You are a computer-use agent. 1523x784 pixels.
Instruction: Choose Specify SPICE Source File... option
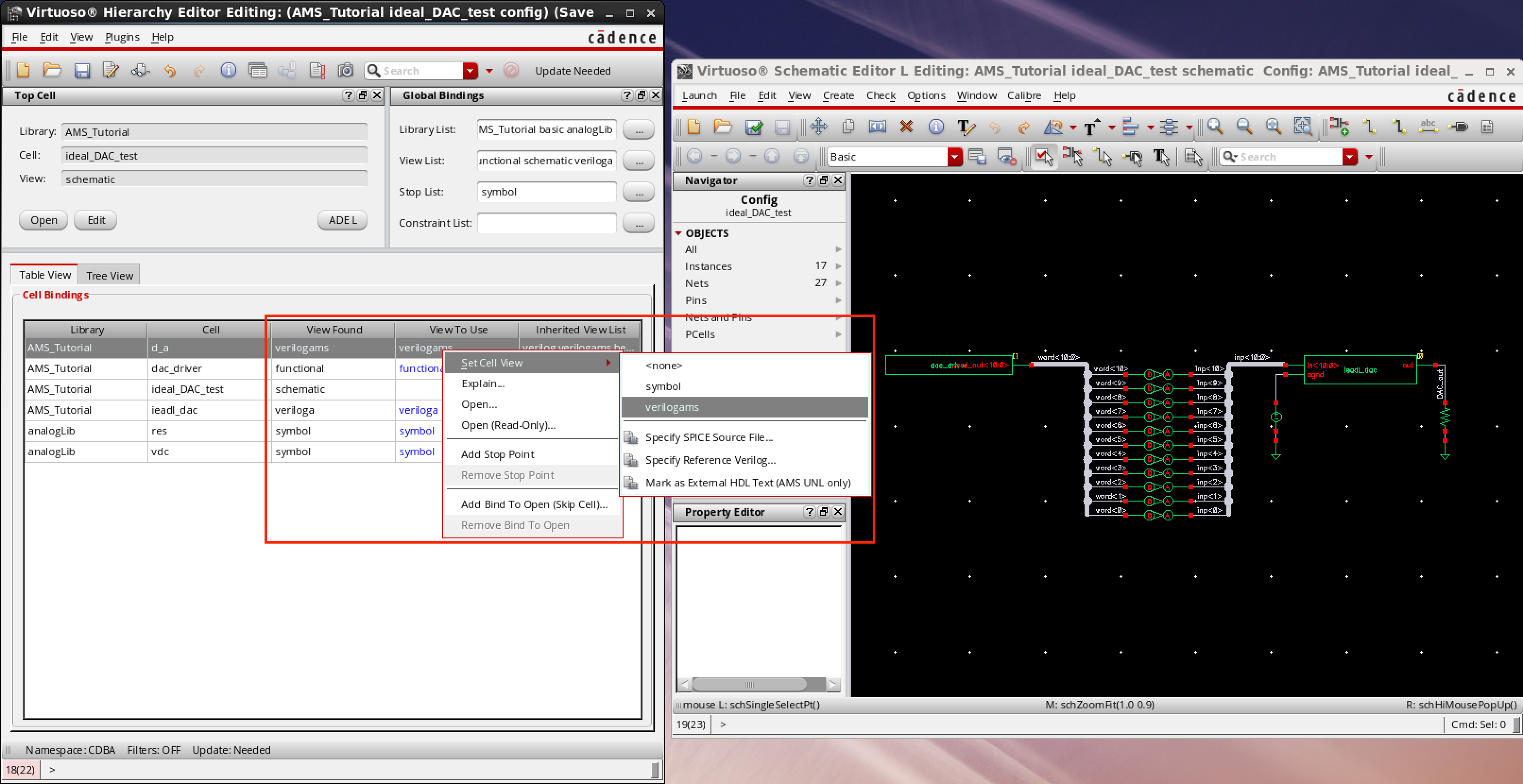[745, 437]
